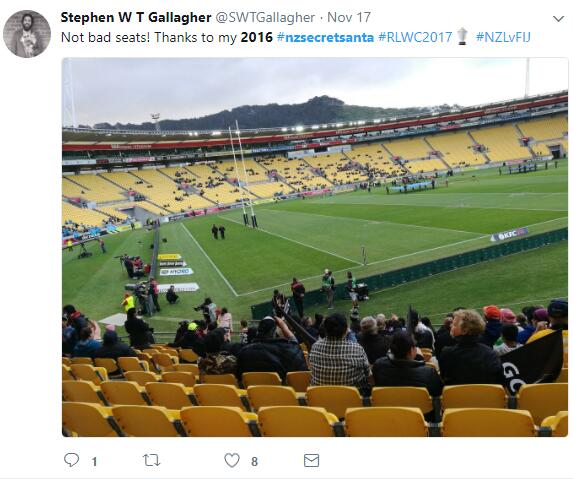Expand the tweet options chevron menu
573x480 pixels.
558,19
